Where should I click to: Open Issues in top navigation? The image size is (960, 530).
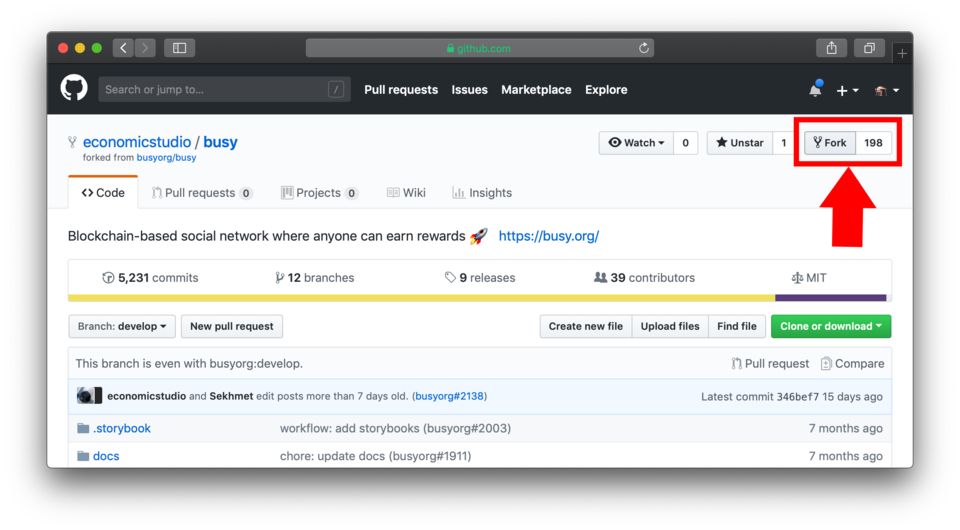click(470, 89)
